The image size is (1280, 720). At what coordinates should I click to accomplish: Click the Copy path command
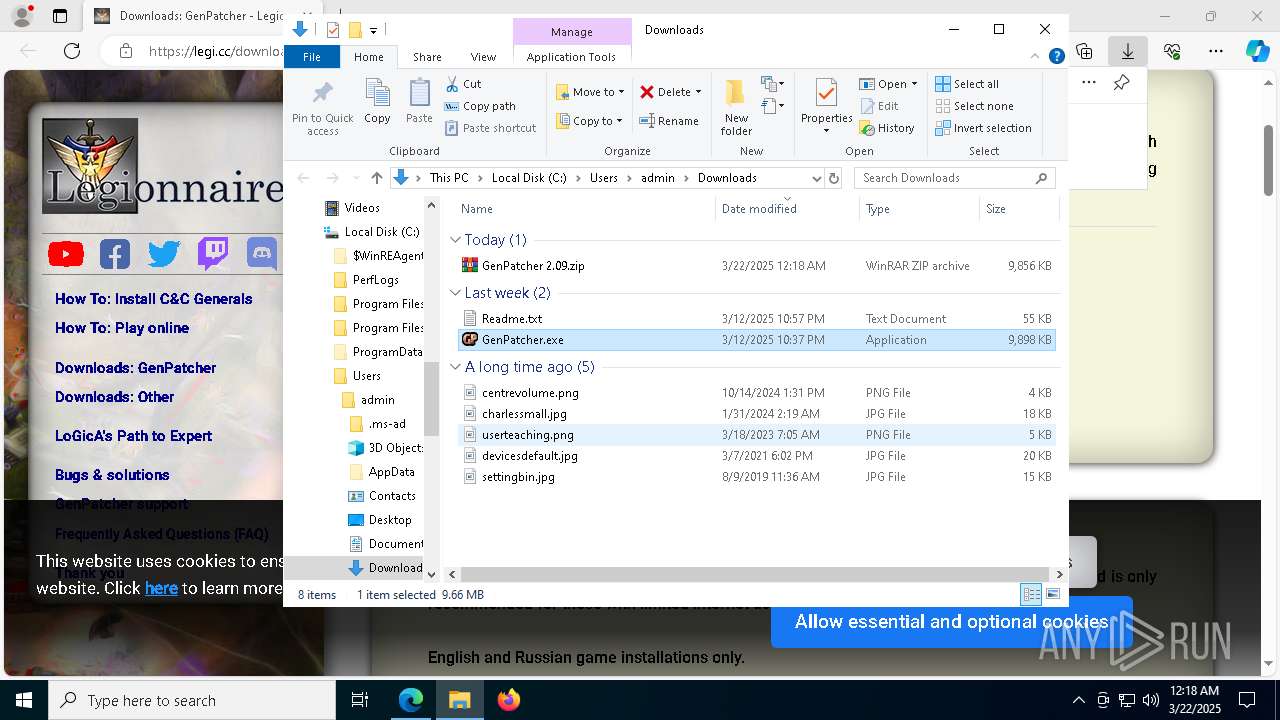(480, 106)
